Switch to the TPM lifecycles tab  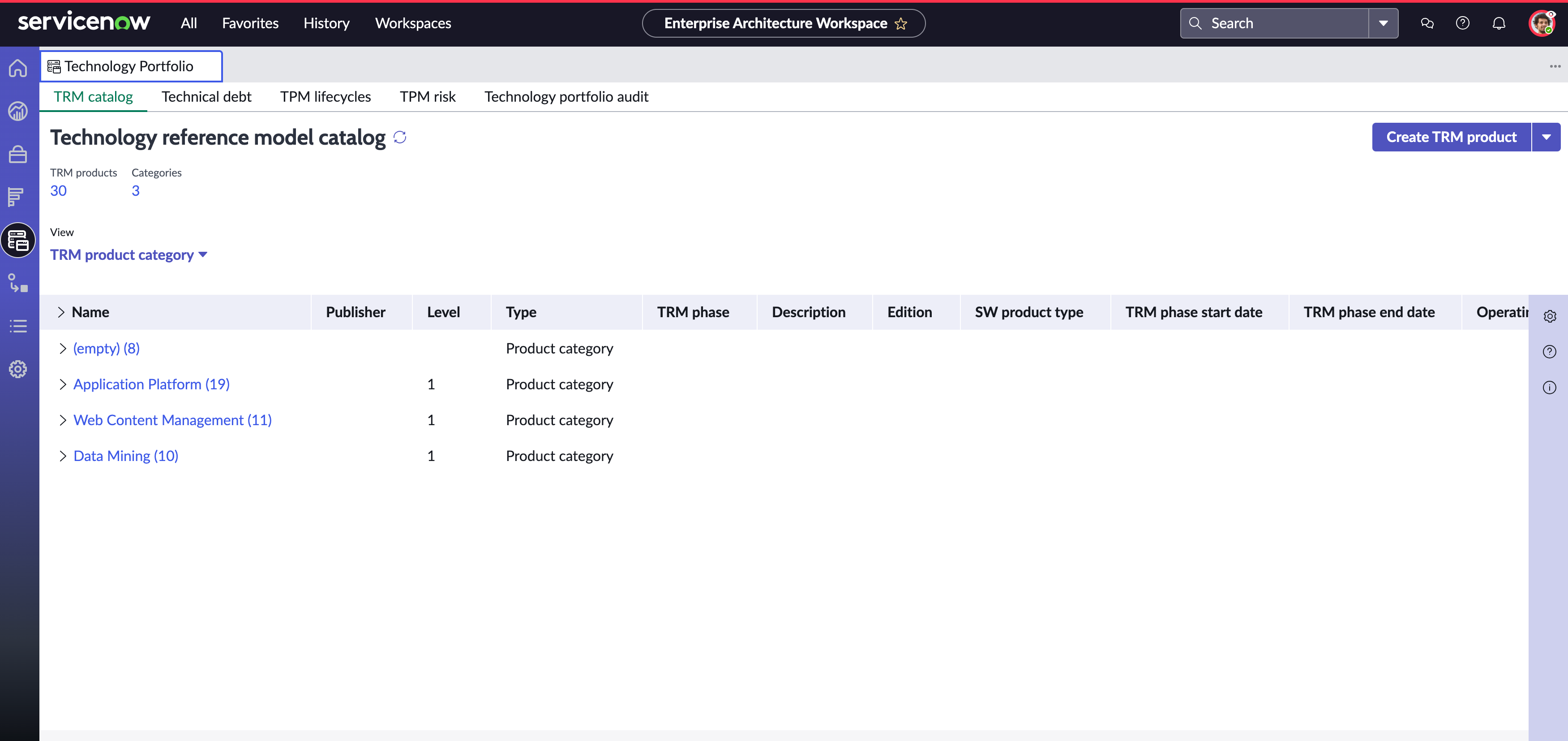(x=326, y=97)
